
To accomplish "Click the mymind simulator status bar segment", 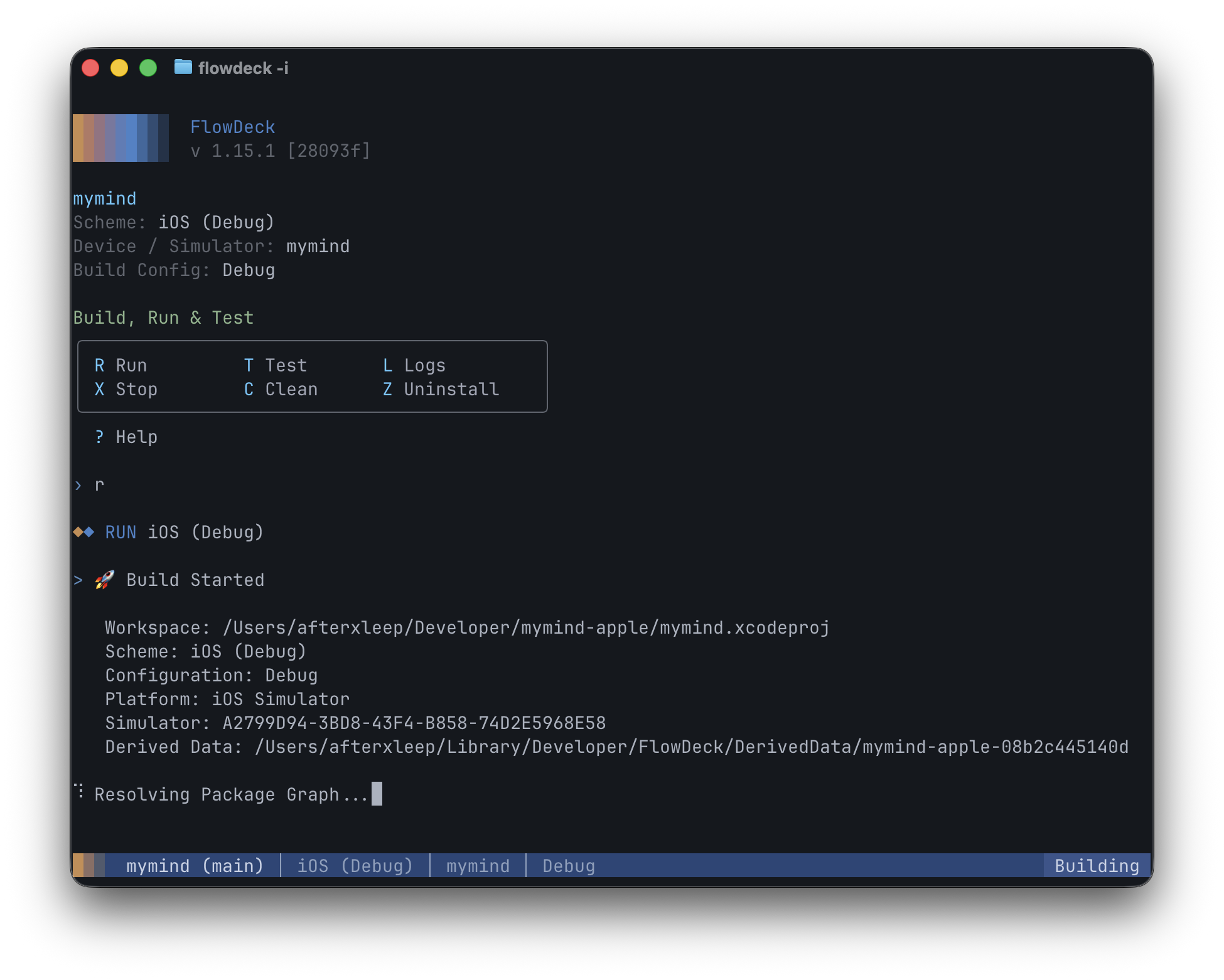I will click(x=478, y=866).
